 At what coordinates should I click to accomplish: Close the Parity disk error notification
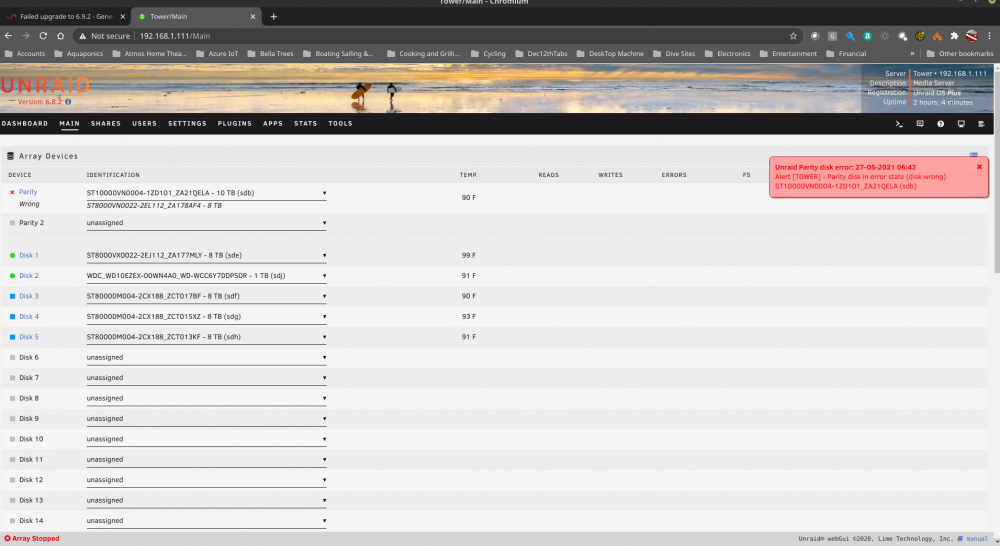point(980,167)
